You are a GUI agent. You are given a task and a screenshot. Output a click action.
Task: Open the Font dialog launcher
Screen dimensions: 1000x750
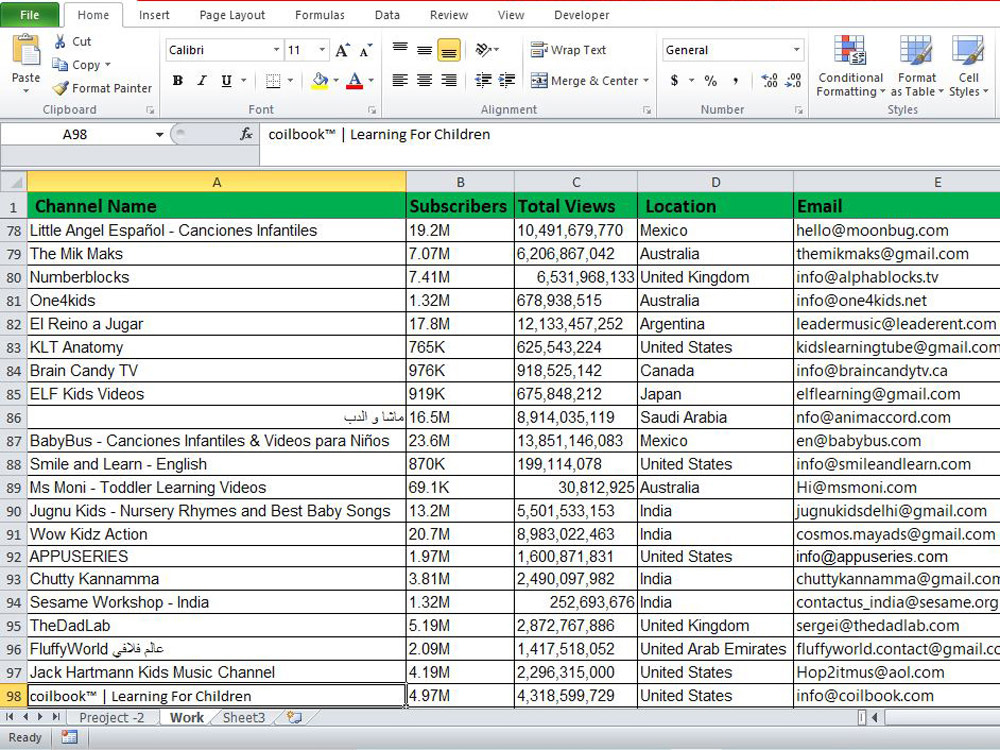[x=372, y=110]
